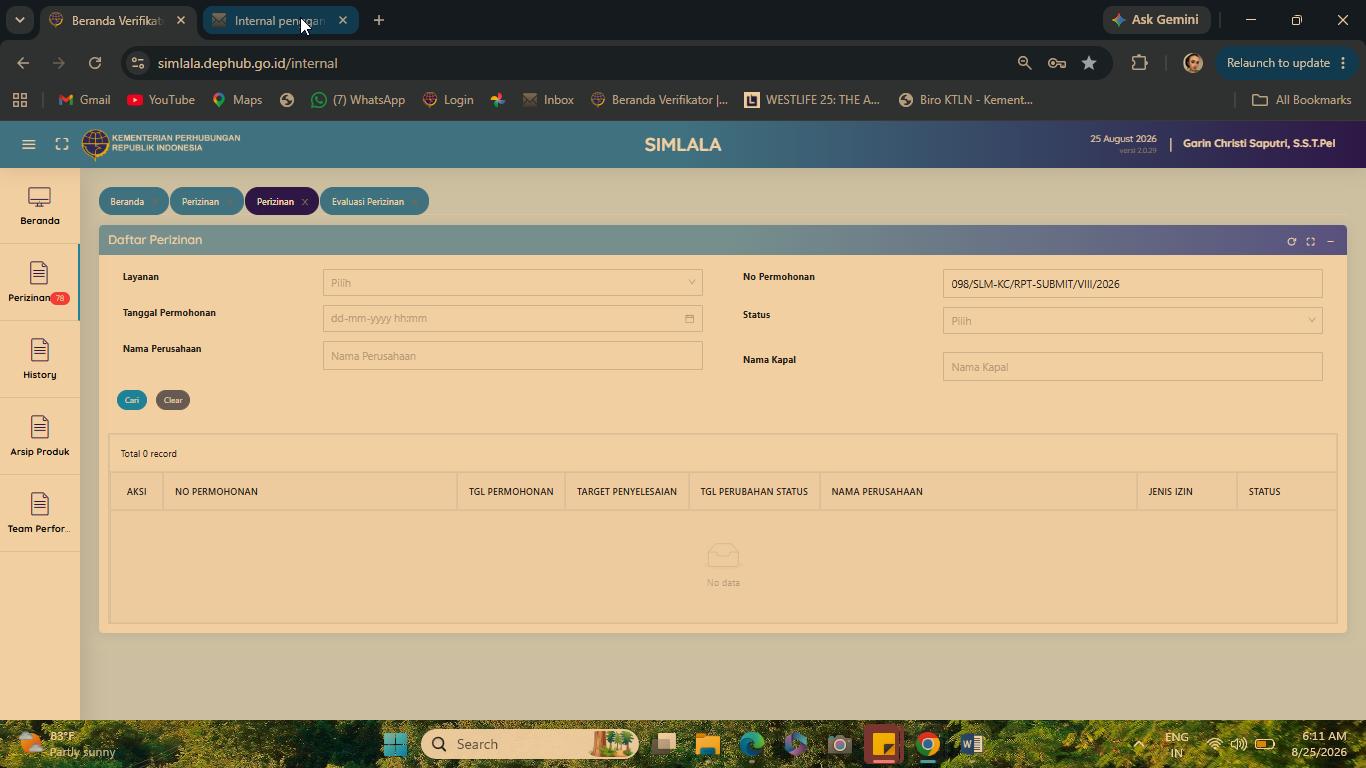Screen dimensions: 1366x768
Task: Open the calendar picker for Tanggal Permohonan
Action: click(x=689, y=319)
